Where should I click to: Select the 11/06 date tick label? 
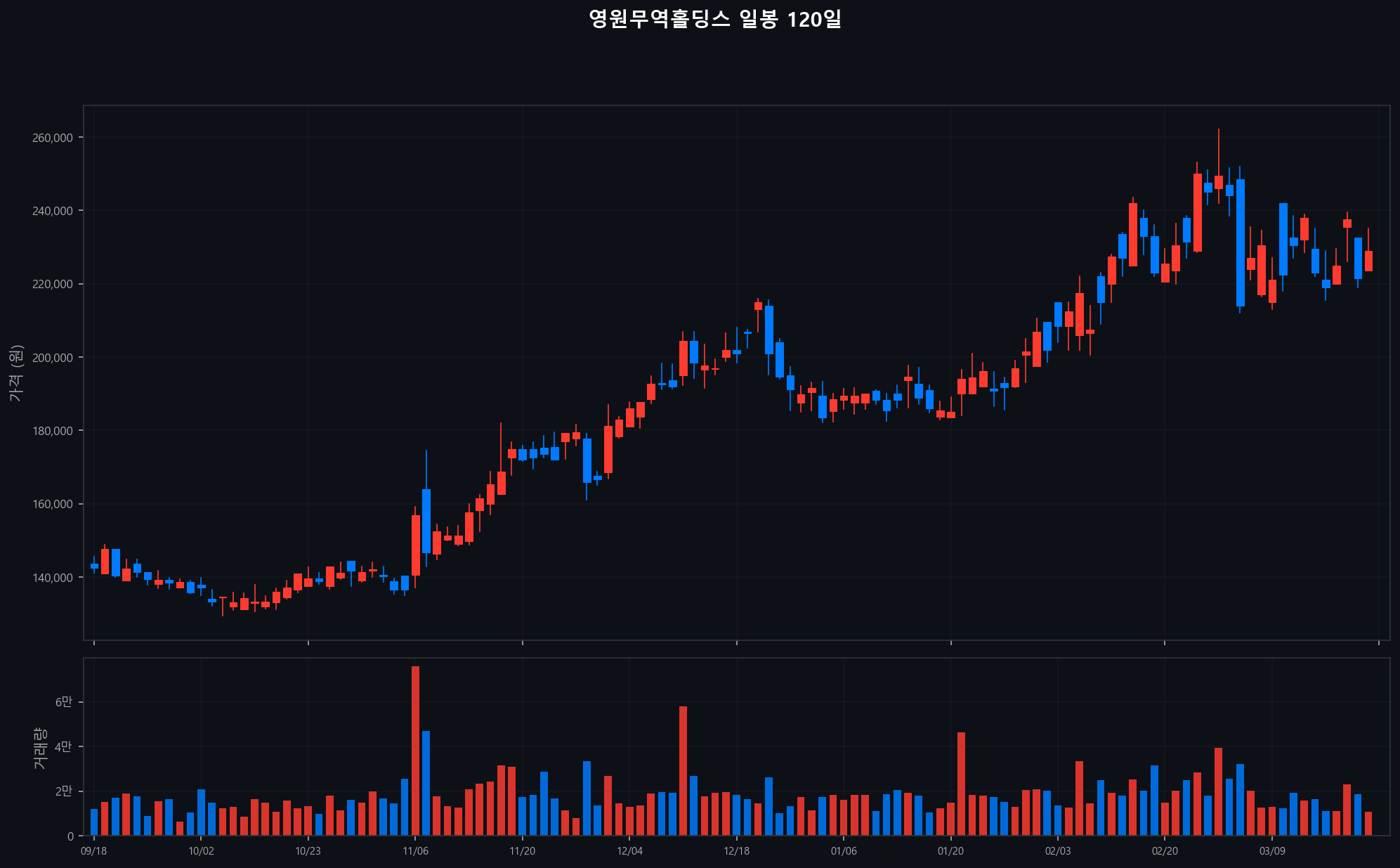click(x=415, y=851)
